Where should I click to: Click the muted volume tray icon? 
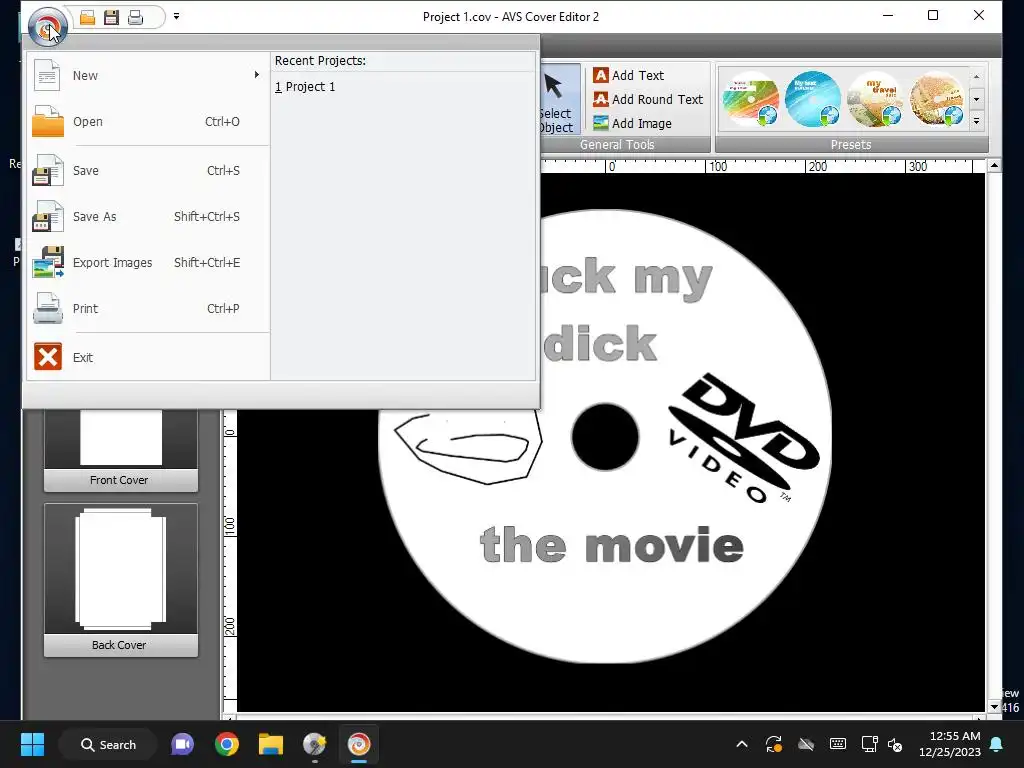pyautogui.click(x=895, y=744)
